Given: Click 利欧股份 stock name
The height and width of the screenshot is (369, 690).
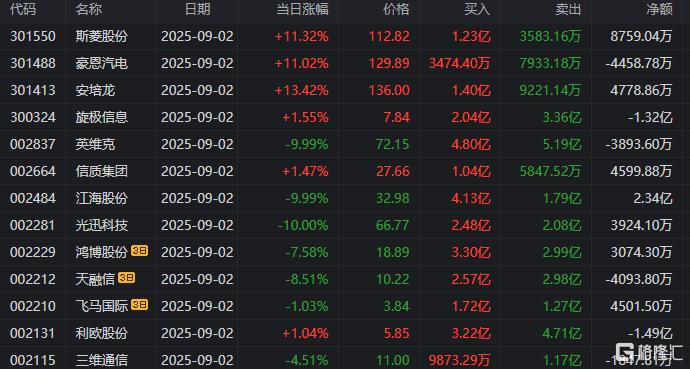Looking at the screenshot, I should pos(102,333).
